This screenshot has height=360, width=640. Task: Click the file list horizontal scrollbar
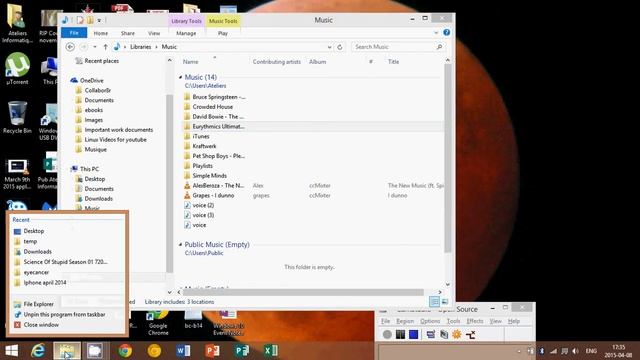pos(303,292)
